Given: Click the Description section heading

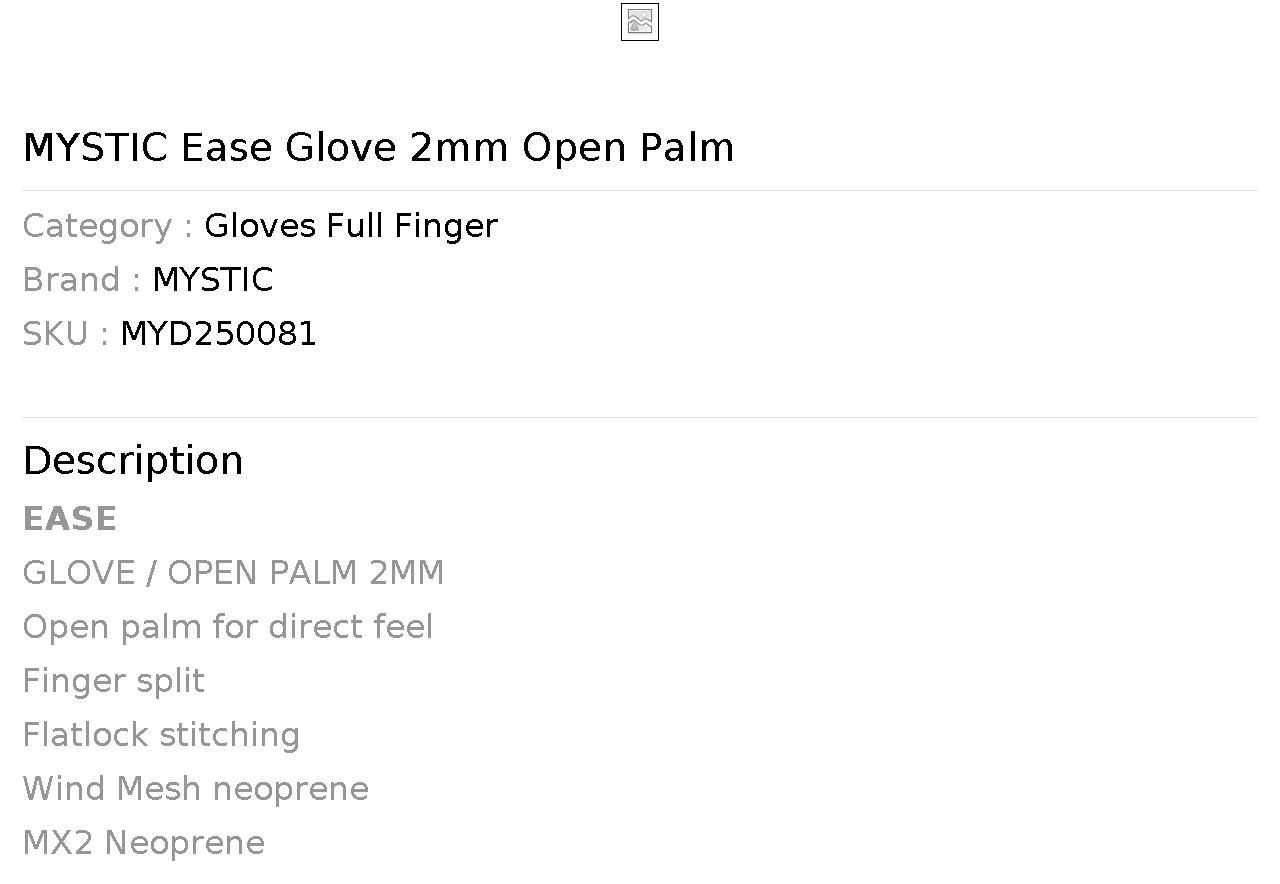Looking at the screenshot, I should (x=133, y=461).
